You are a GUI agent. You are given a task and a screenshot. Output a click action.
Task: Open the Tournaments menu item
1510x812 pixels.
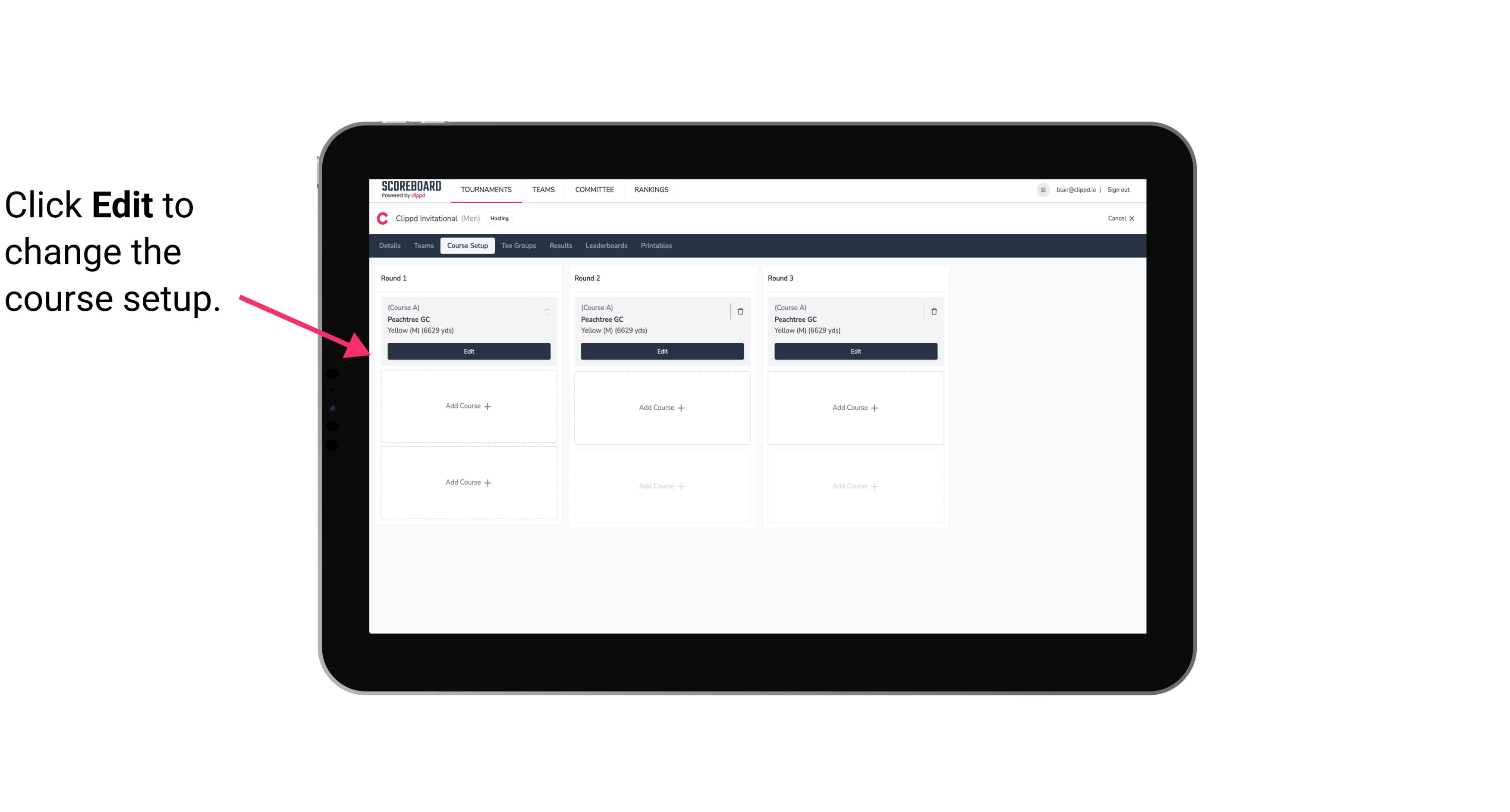[487, 189]
